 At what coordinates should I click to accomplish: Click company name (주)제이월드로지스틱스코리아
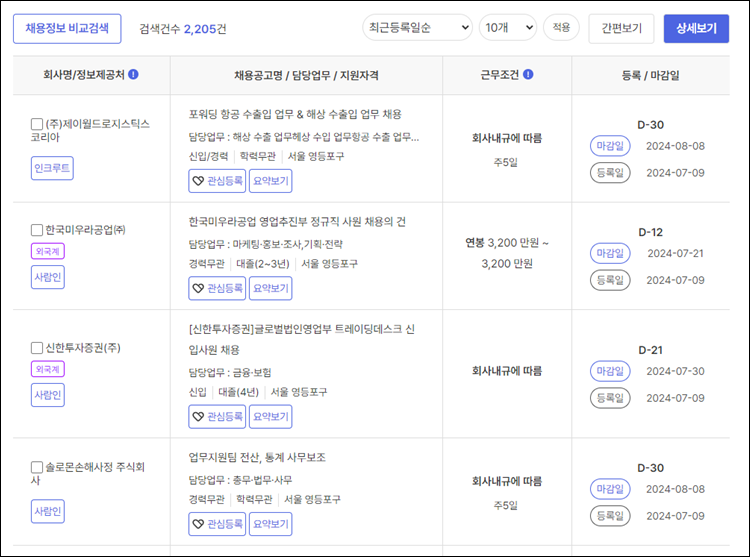coord(90,131)
